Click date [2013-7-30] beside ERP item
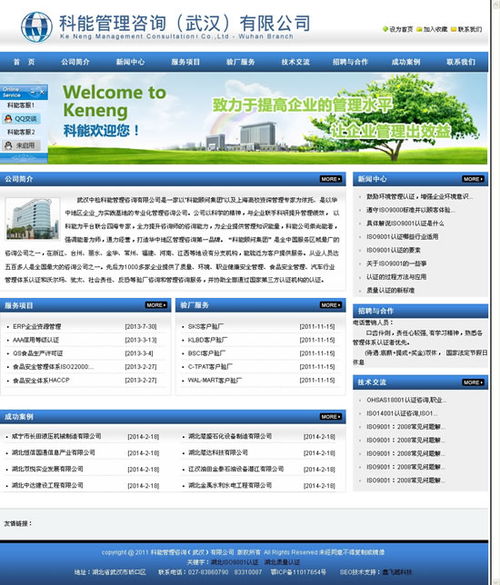Image resolution: width=500 pixels, height=585 pixels. coord(141,326)
